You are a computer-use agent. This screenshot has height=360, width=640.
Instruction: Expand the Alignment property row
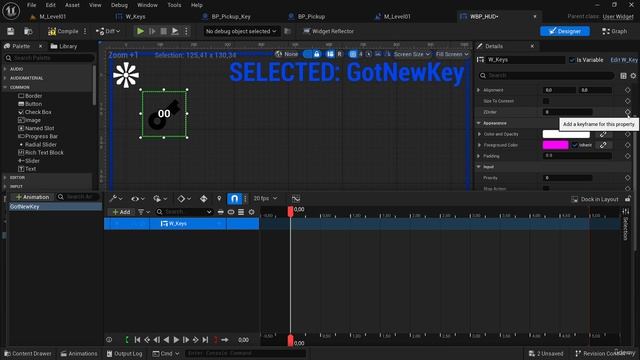[479, 90]
